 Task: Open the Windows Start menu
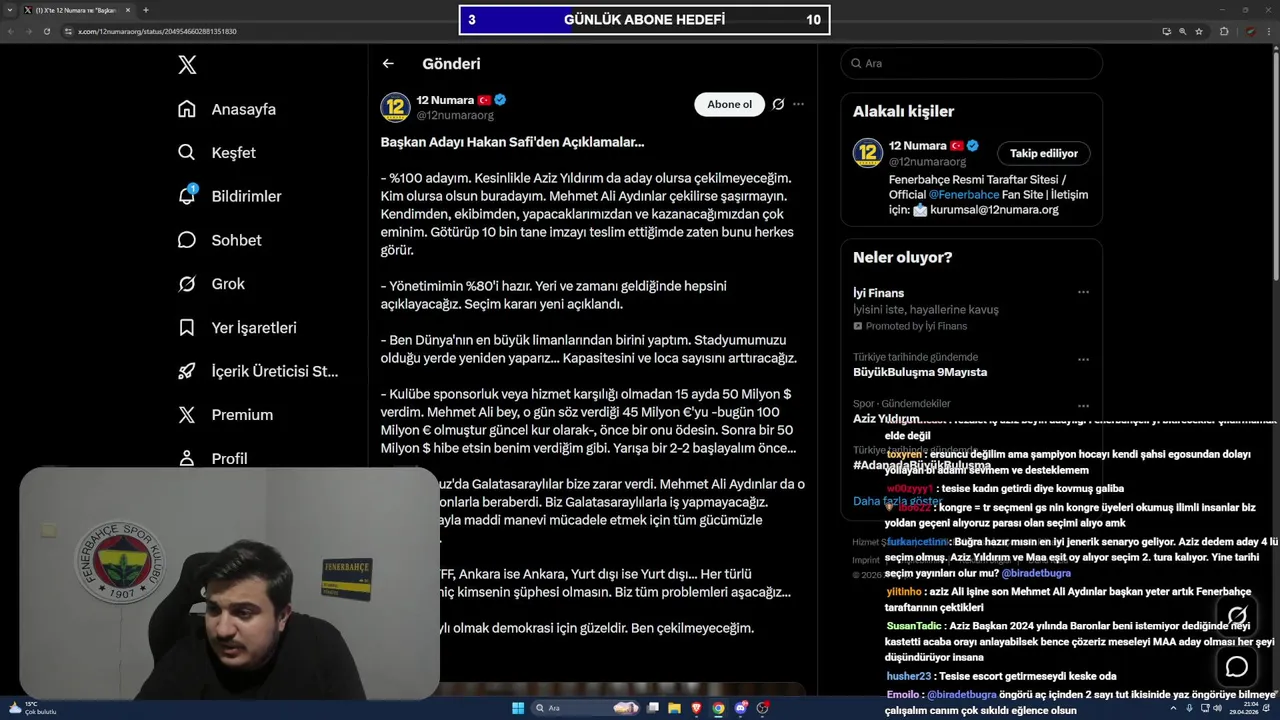coord(518,708)
